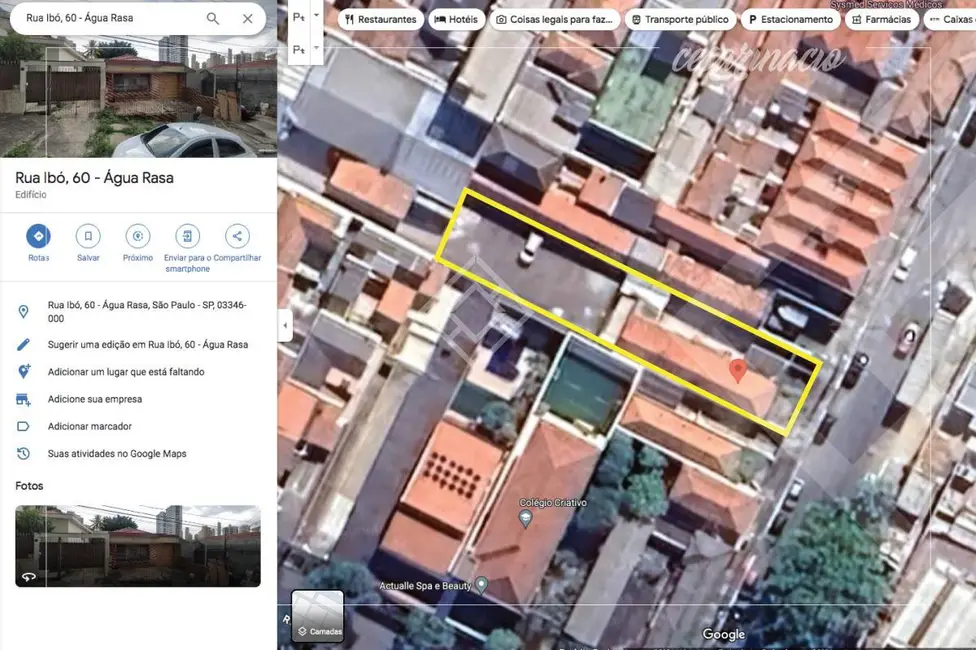Screen dimensions: 976x650
Task: Click the Rotas directions icon
Action: tap(38, 237)
